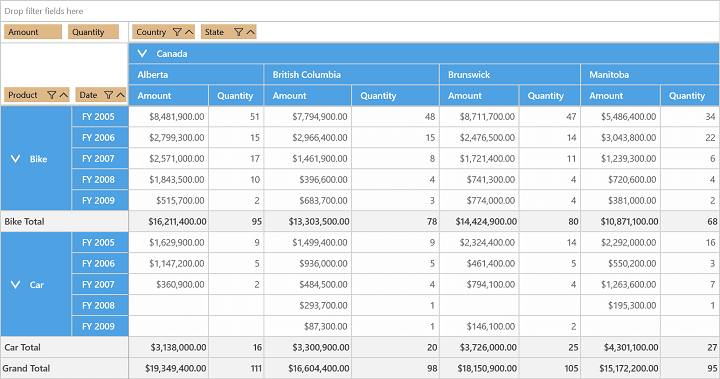Screen dimensions: 720x379
Task: Collapse the Canada column group
Action: [x=142, y=53]
